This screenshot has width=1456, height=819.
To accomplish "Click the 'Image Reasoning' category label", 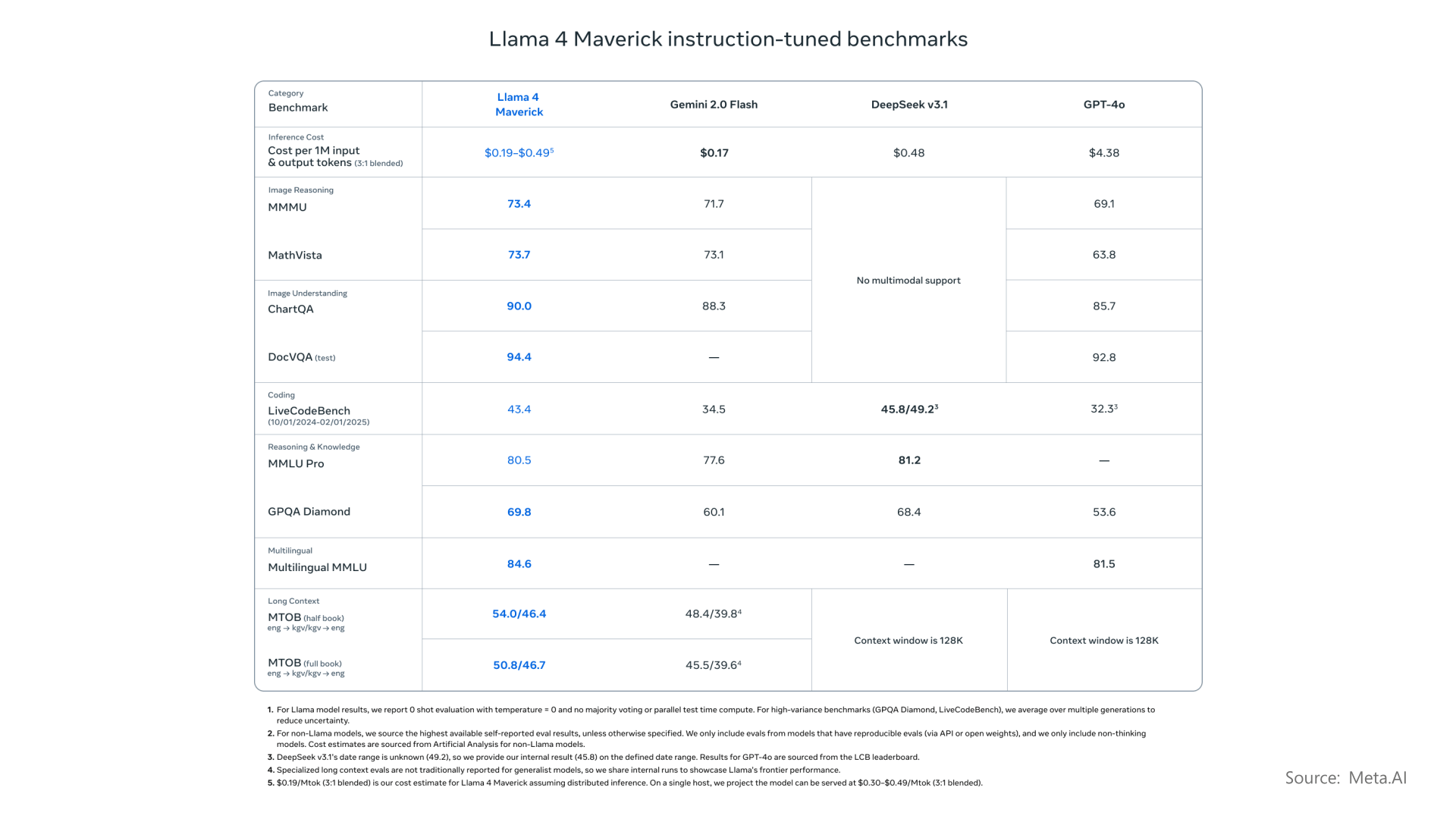I will [x=300, y=190].
